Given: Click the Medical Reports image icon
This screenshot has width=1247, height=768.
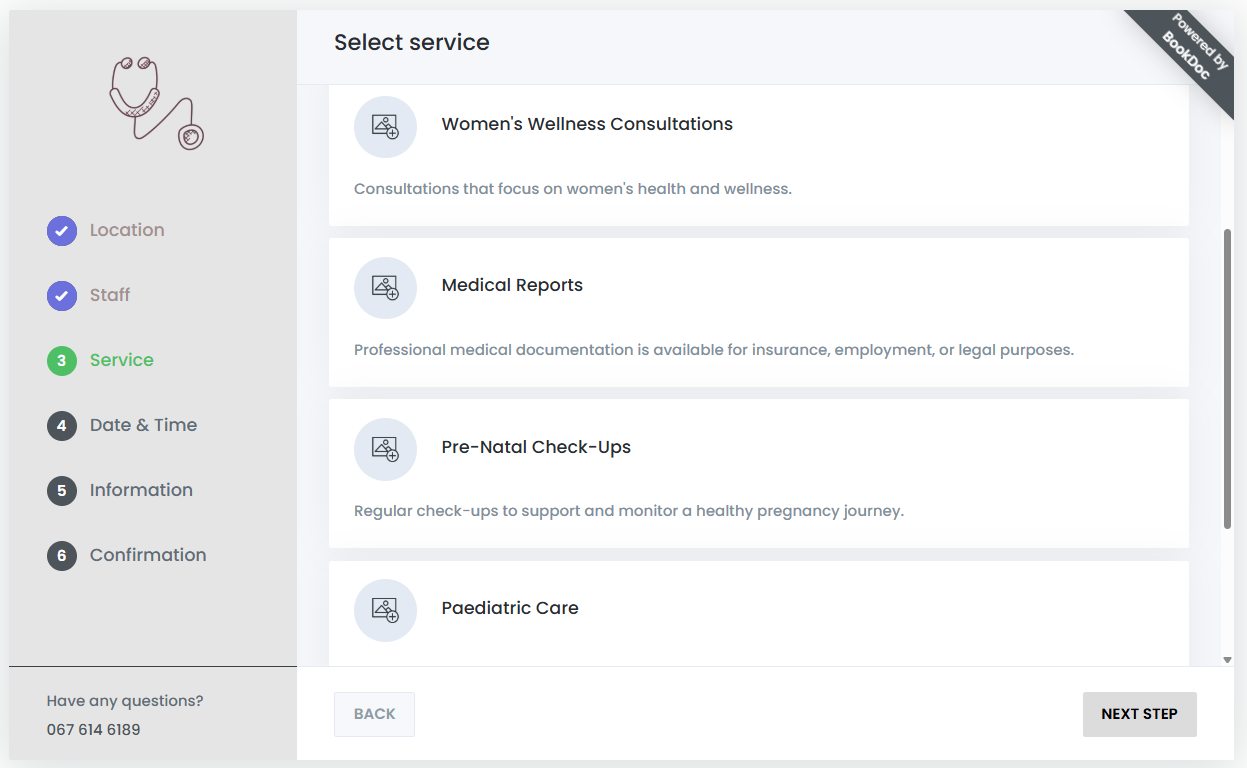Looking at the screenshot, I should (385, 287).
